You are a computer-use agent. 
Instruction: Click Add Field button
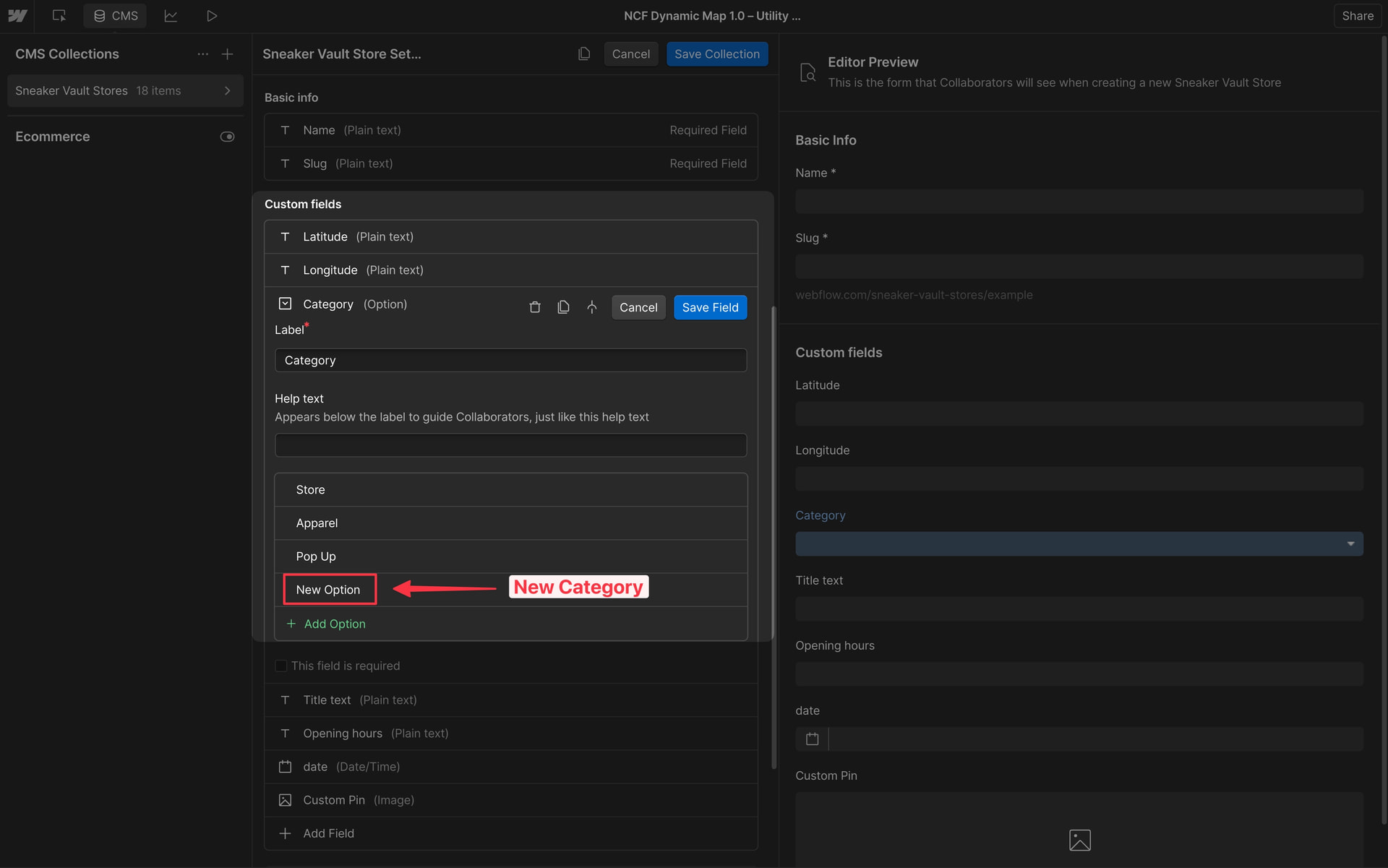click(x=511, y=833)
